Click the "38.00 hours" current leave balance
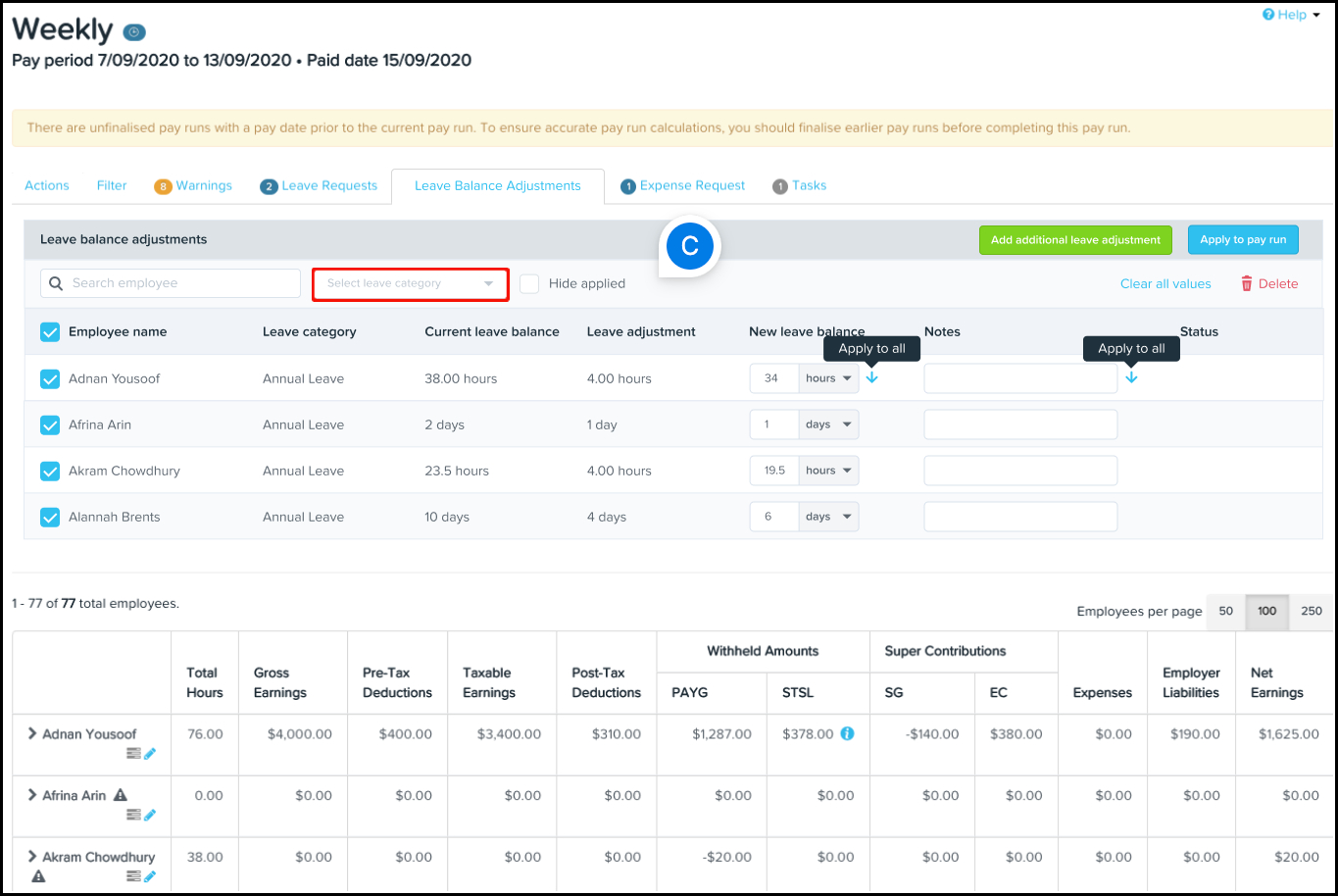The width and height of the screenshot is (1338, 896). (461, 378)
